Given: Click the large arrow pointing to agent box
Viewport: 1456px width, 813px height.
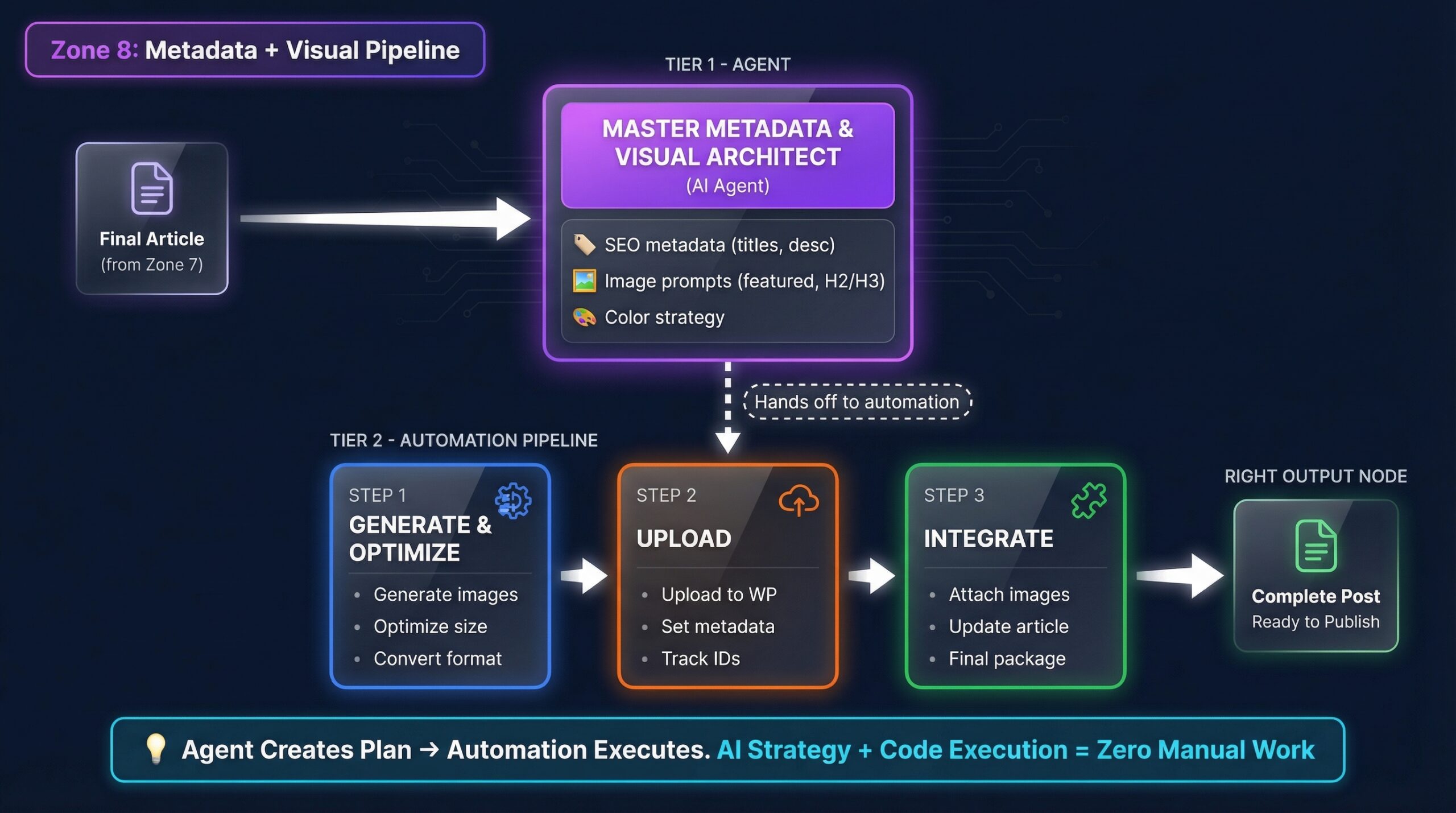Looking at the screenshot, I should (x=387, y=218).
